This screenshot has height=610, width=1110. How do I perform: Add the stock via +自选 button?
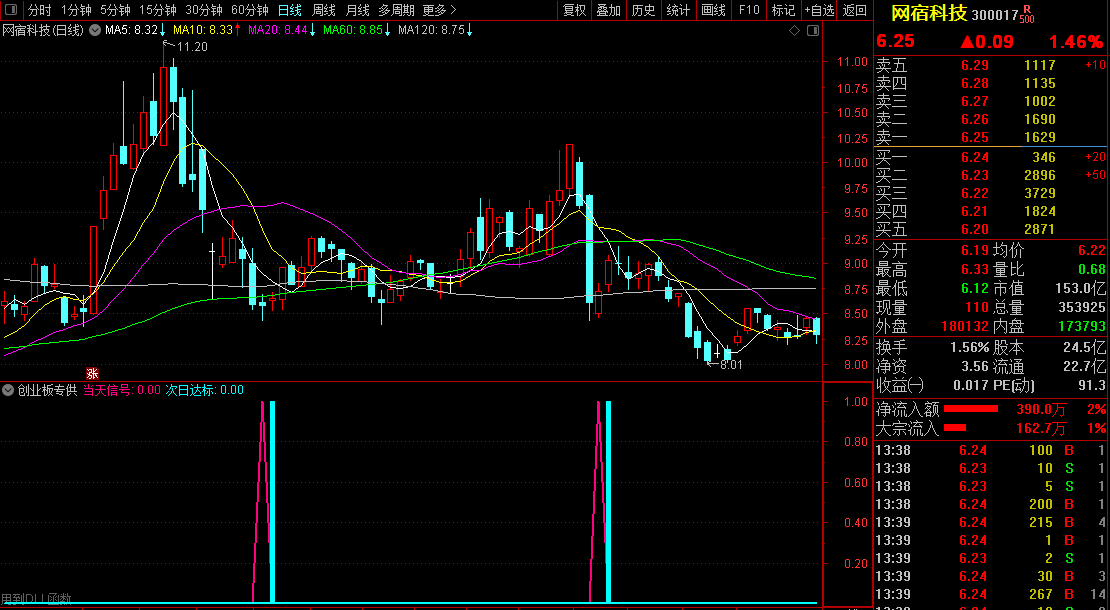818,10
